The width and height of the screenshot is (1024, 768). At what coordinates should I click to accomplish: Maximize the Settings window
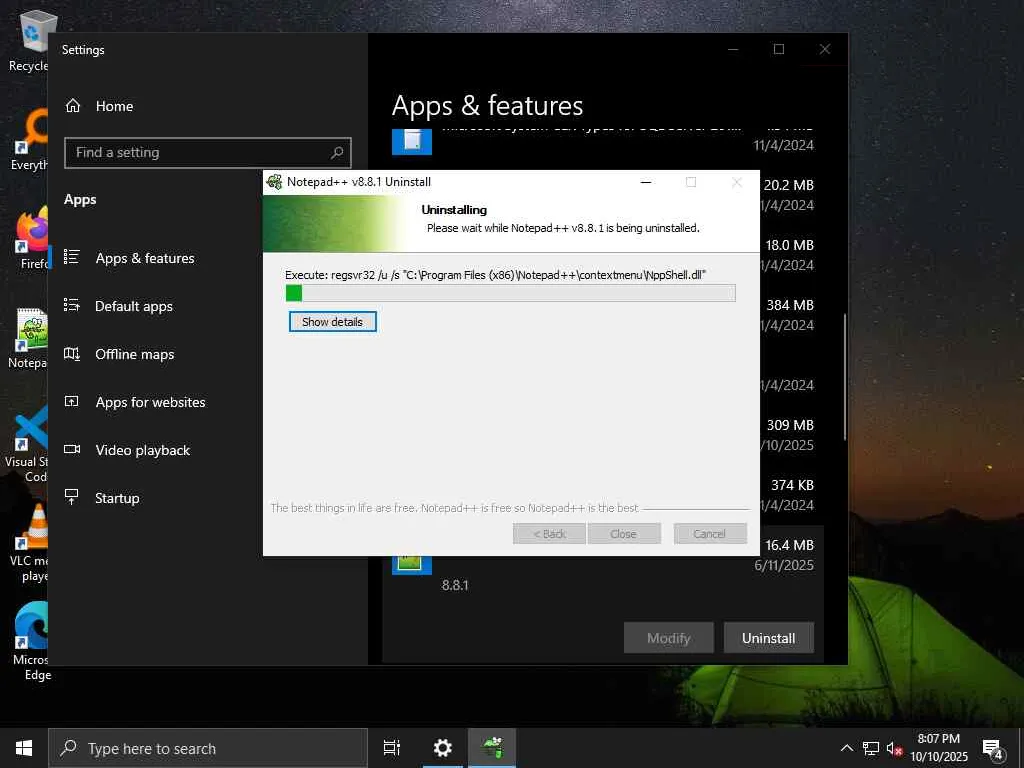click(779, 49)
